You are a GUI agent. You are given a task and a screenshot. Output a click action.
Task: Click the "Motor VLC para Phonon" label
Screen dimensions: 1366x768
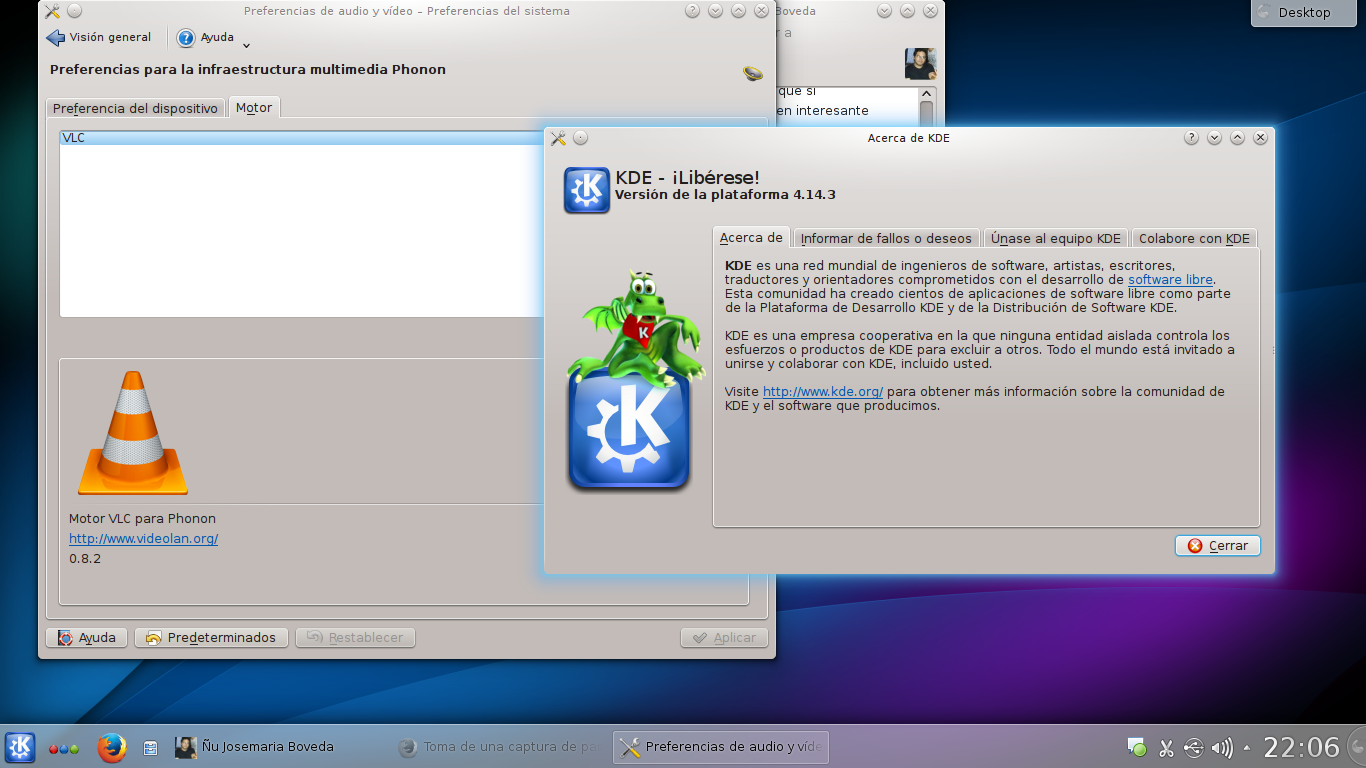(x=142, y=519)
